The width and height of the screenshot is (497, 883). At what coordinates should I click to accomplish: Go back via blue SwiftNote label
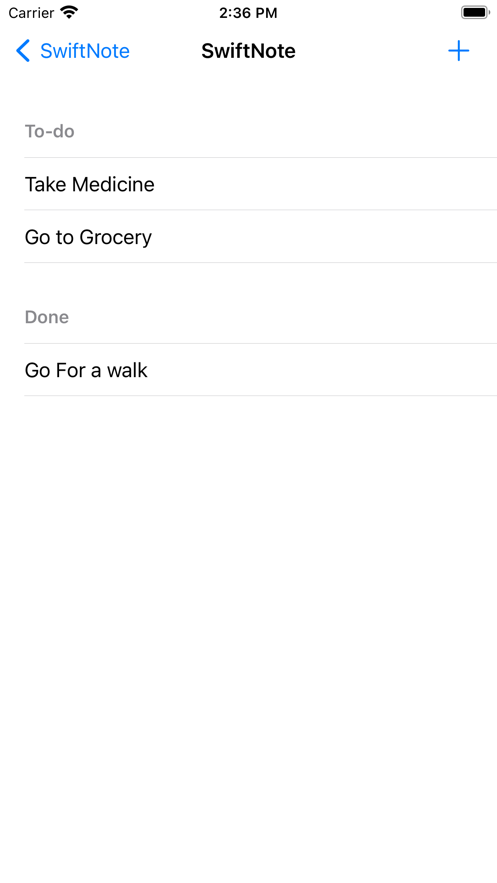(85, 51)
